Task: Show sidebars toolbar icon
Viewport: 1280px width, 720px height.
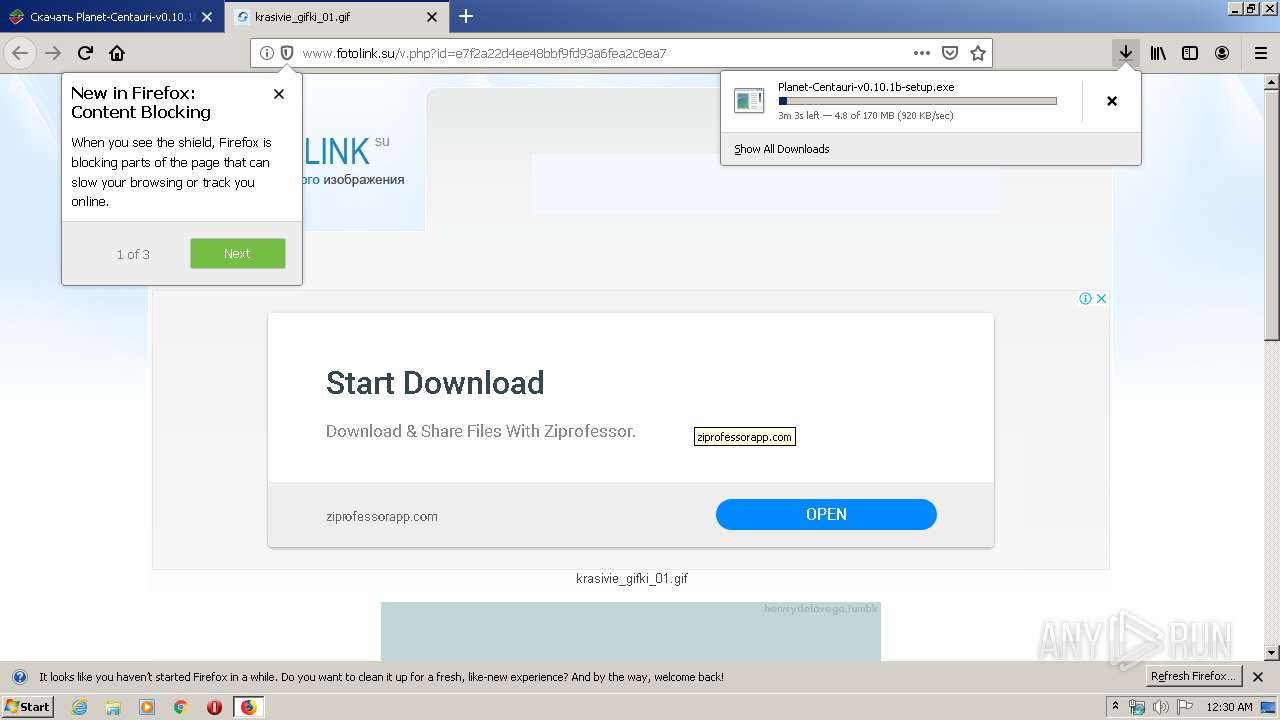Action: pos(1190,53)
